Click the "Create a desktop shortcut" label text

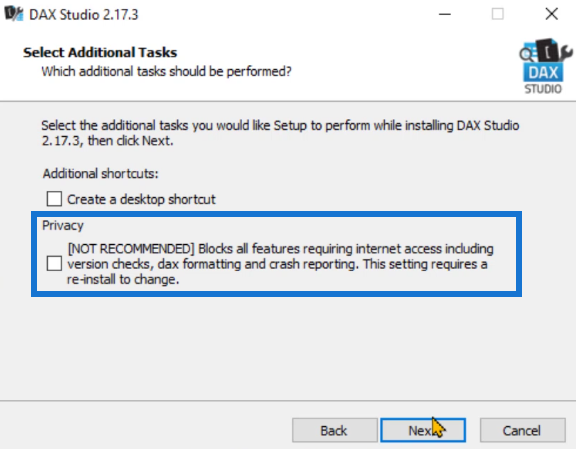tap(141, 199)
